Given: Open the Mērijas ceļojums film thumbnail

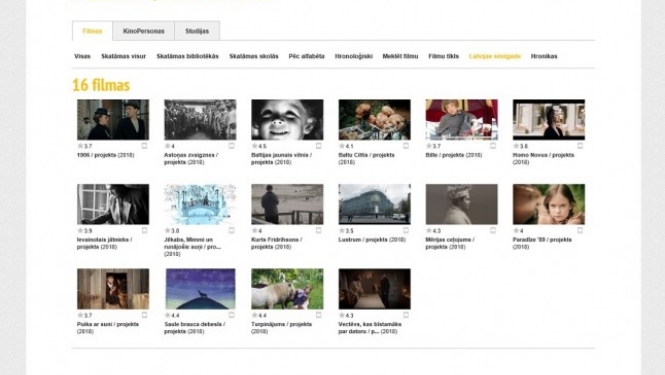Looking at the screenshot, I should pos(461,204).
